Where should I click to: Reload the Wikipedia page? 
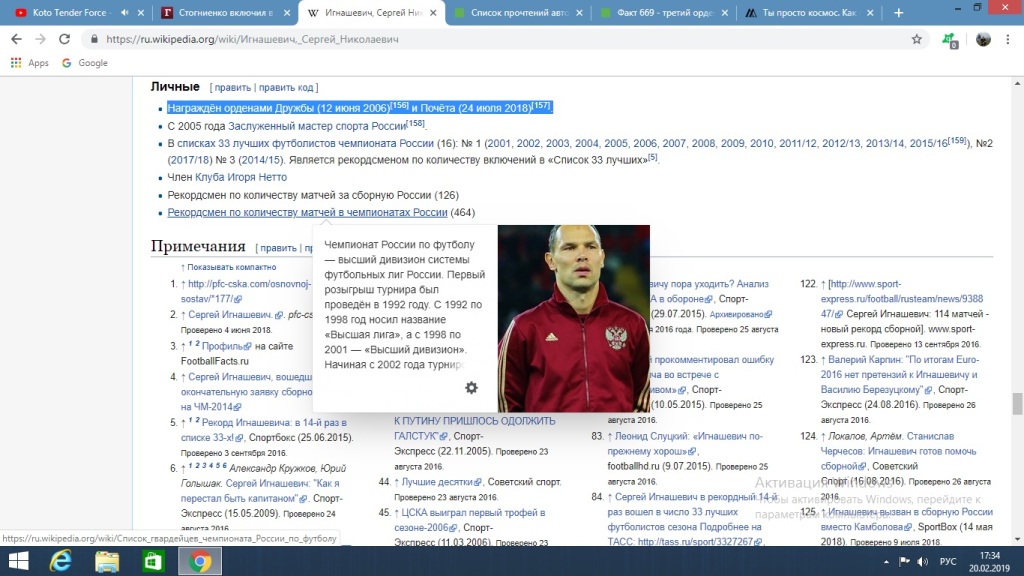(x=64, y=39)
